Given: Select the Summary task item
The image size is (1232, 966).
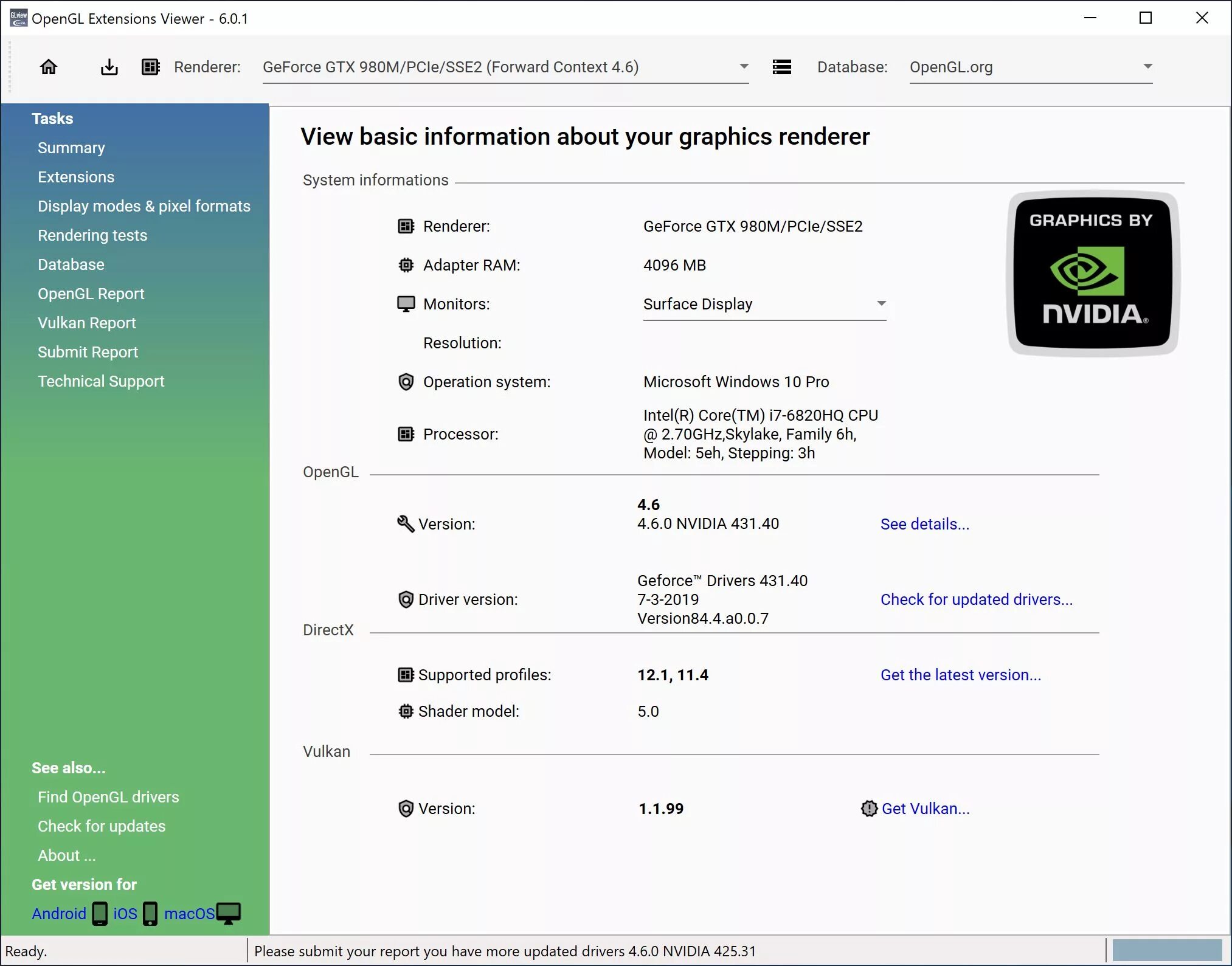Looking at the screenshot, I should (71, 147).
